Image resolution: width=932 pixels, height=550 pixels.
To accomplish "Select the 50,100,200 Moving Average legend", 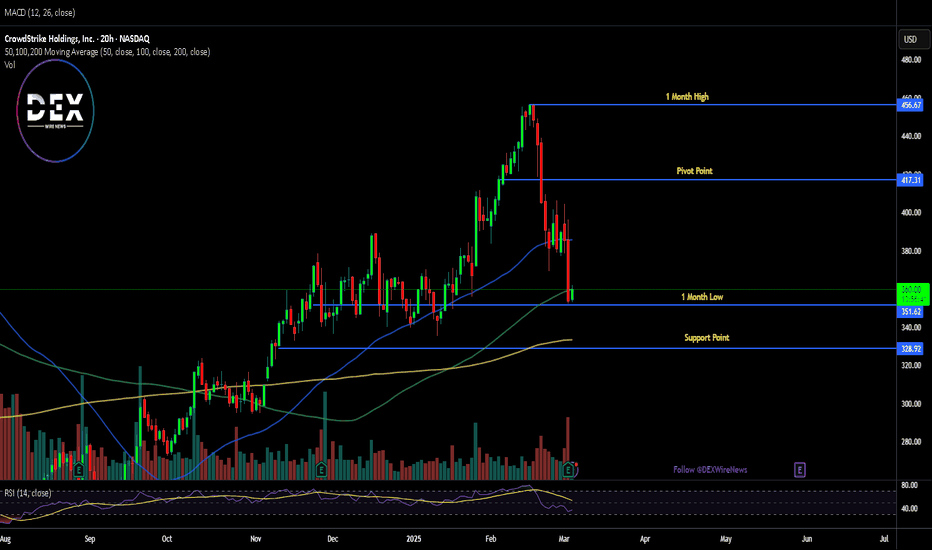I will pos(107,52).
